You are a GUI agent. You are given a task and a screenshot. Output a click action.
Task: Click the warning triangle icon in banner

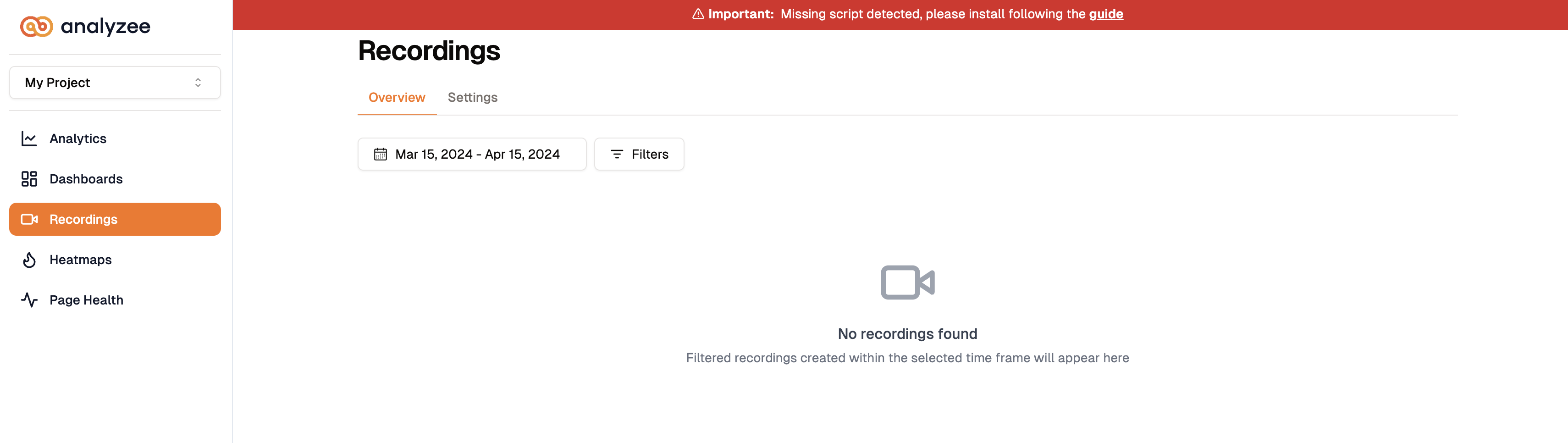pyautogui.click(x=698, y=14)
